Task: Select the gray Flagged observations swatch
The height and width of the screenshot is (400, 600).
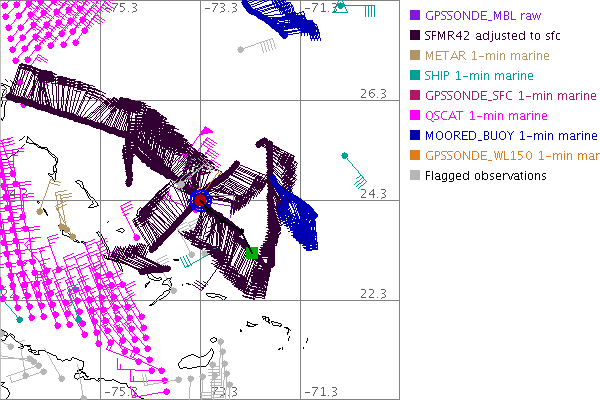Action: pyautogui.click(x=415, y=176)
